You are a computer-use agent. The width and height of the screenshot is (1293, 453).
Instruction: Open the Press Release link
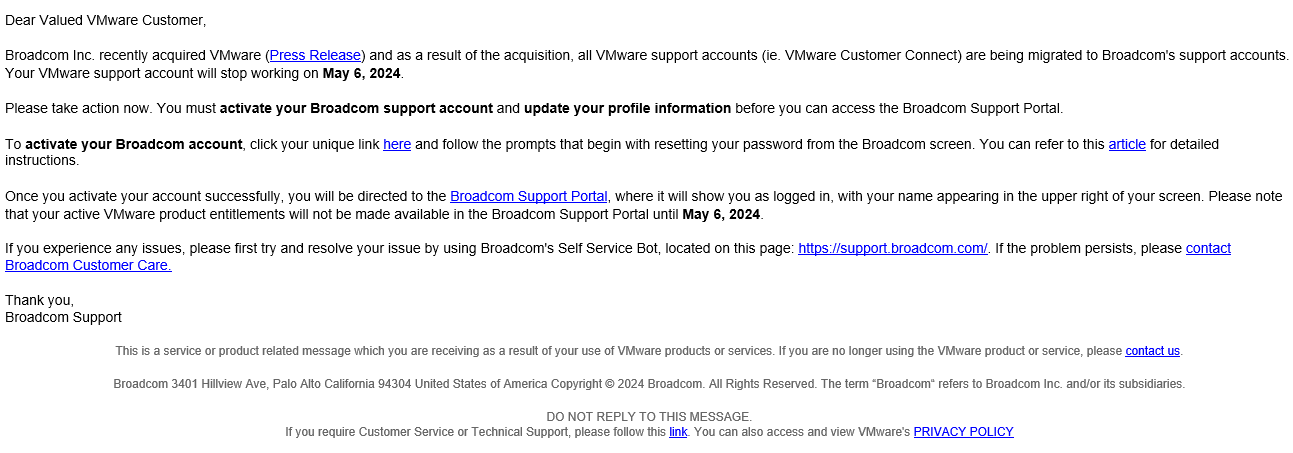coord(315,55)
